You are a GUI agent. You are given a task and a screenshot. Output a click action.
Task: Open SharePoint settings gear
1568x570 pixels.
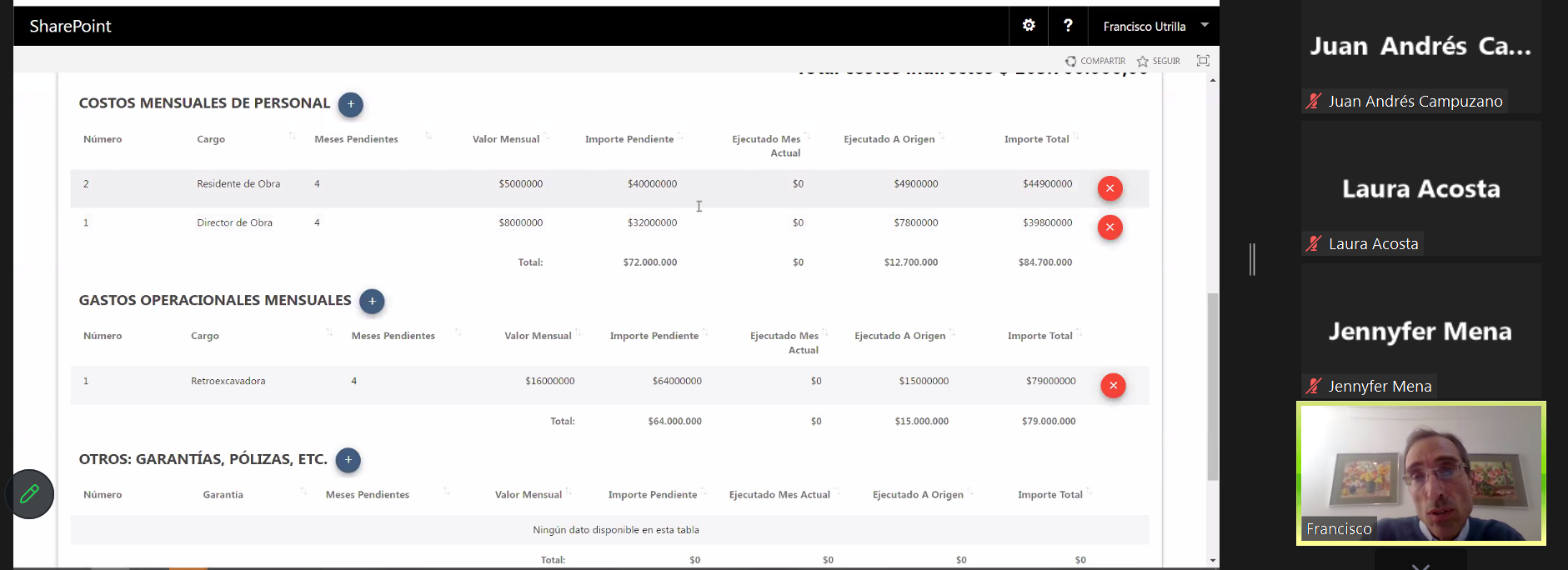1029,26
